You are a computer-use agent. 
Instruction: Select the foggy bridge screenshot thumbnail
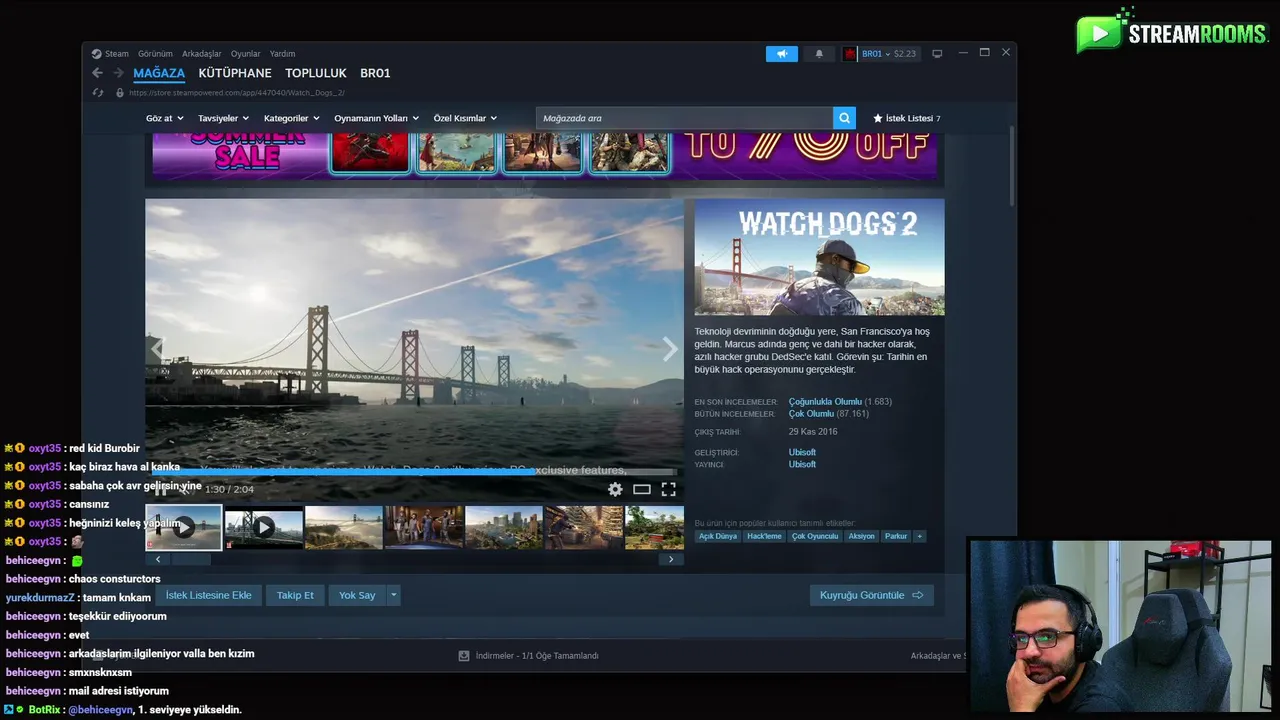[x=344, y=527]
